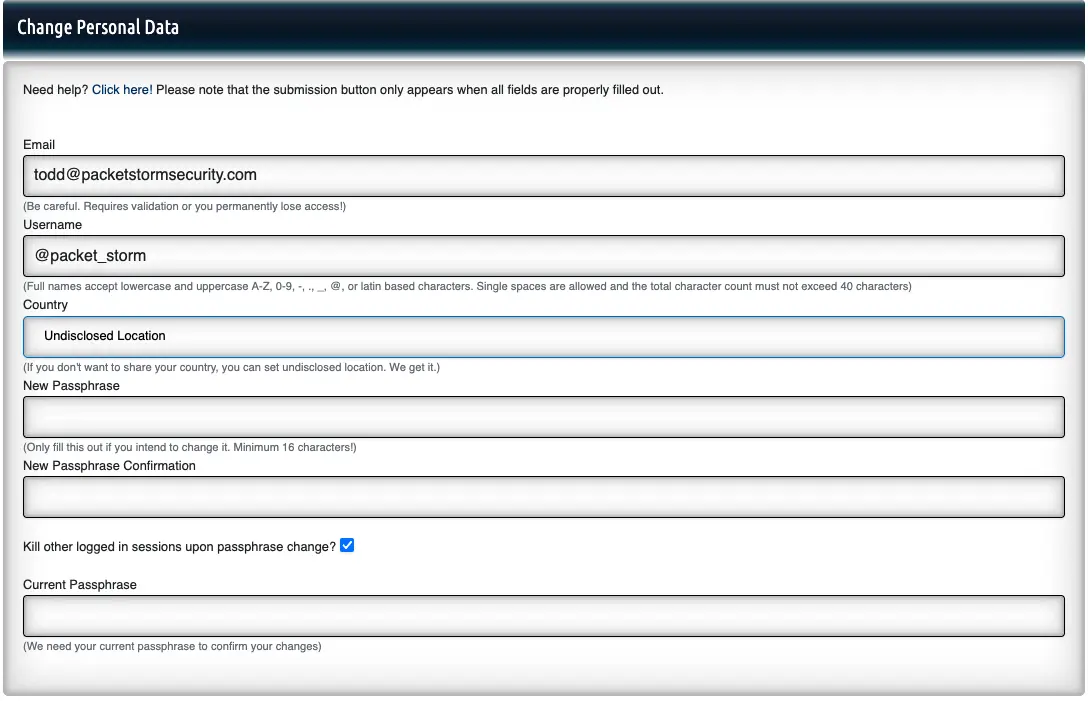Click the username allowed characters hint text
Screen dimensions: 1088x701
point(467,287)
